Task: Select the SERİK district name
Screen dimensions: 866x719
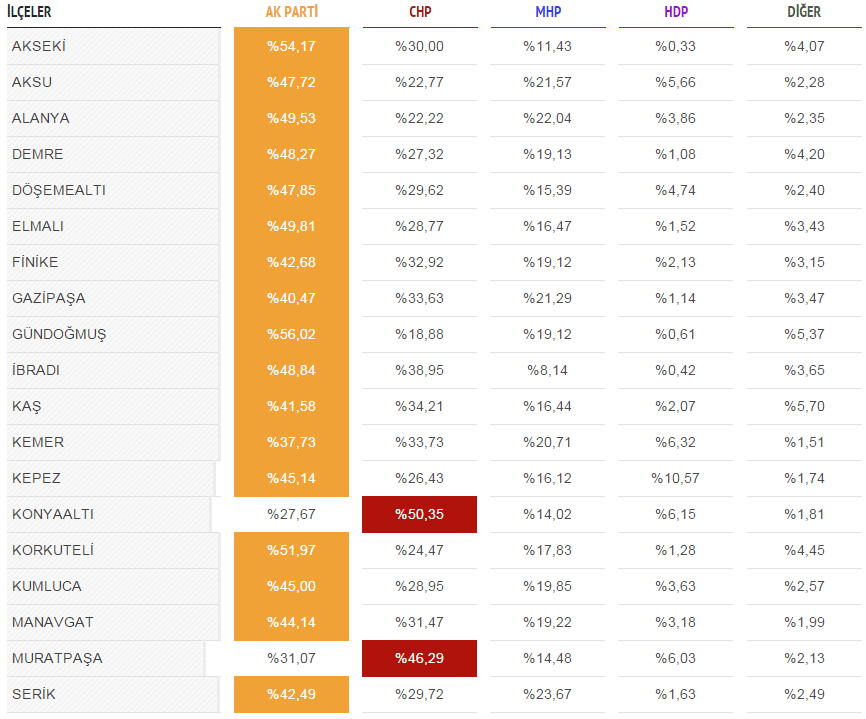Action: pyautogui.click(x=34, y=694)
